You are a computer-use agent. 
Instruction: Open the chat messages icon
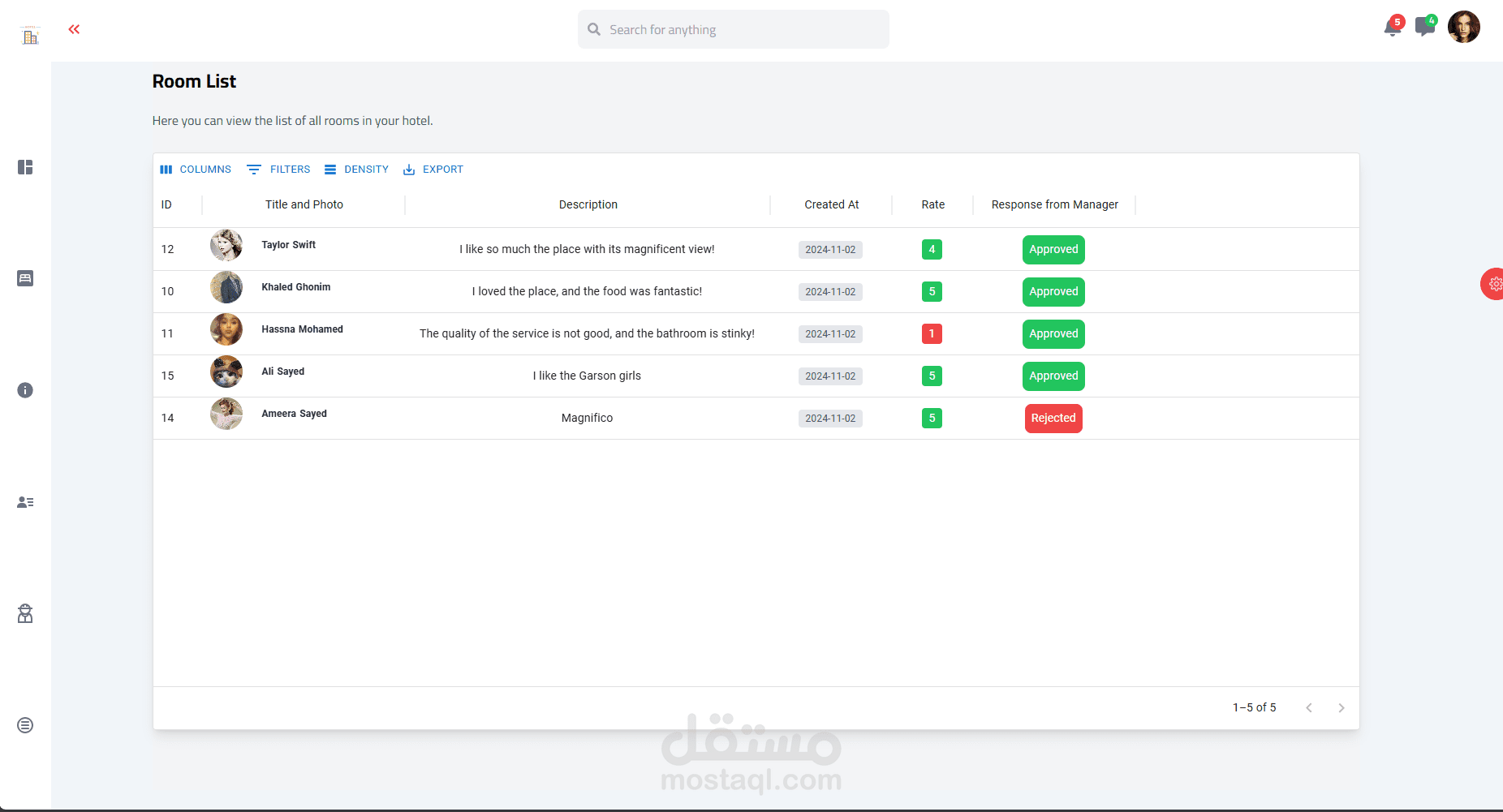[x=1424, y=27]
